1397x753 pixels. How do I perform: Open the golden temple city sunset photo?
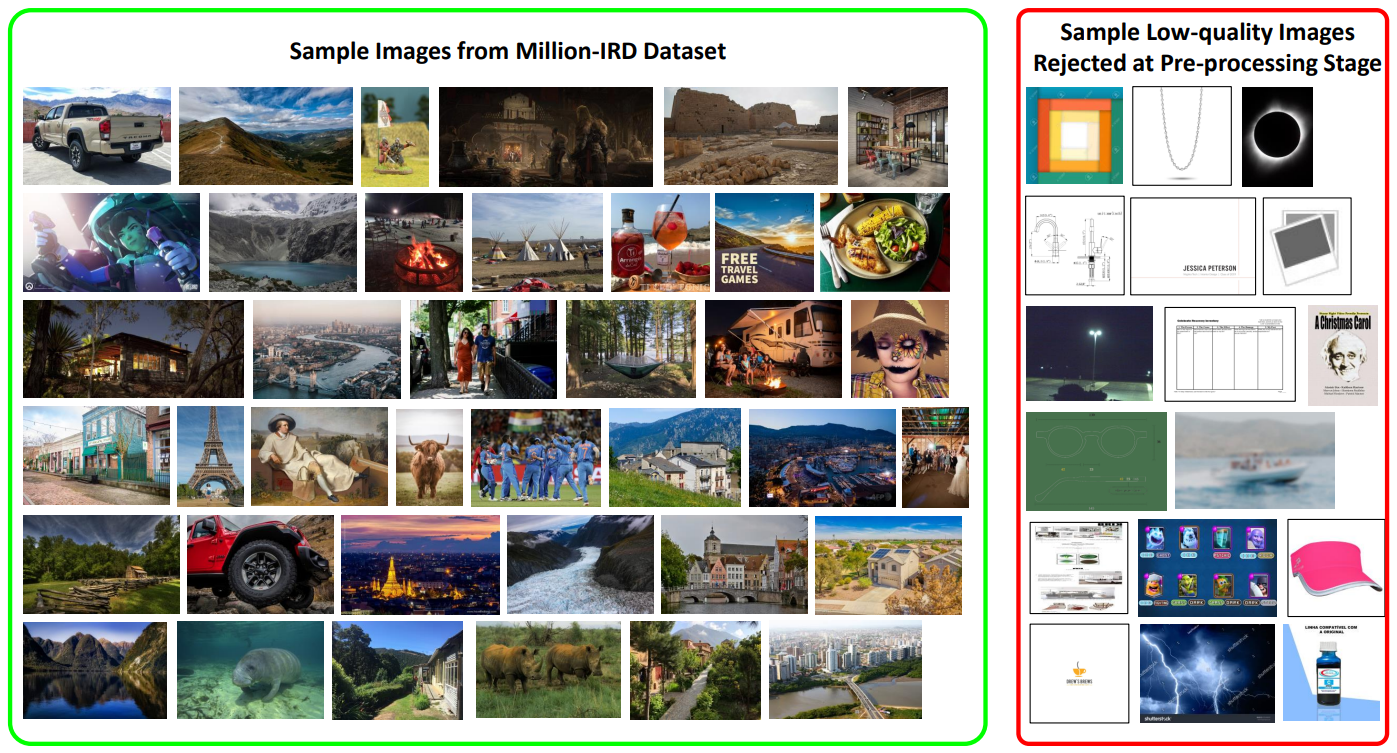point(420,564)
